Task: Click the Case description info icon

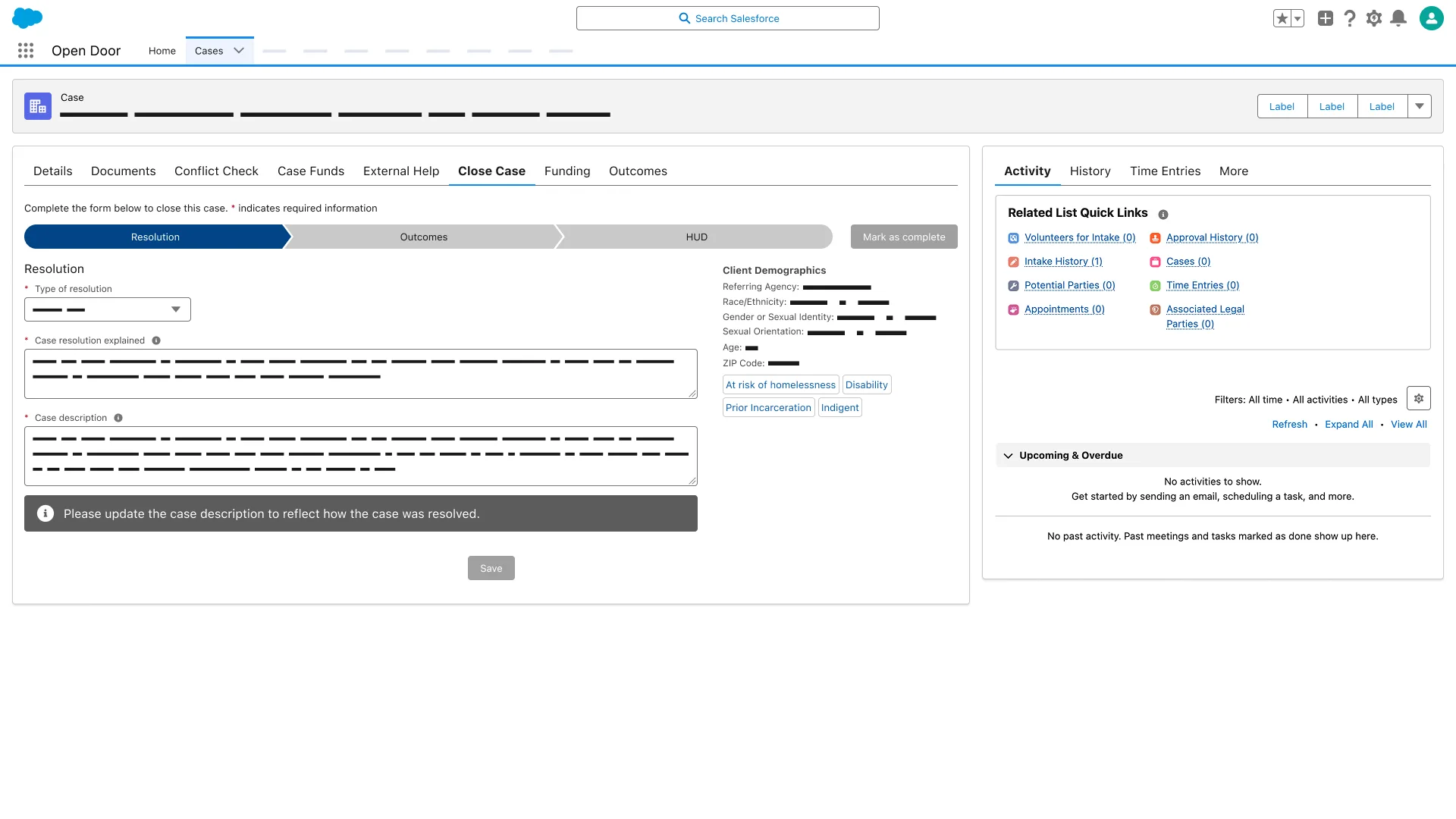Action: (x=118, y=418)
